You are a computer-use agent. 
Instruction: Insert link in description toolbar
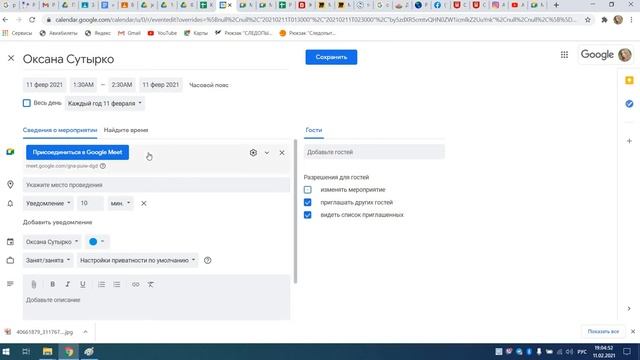point(136,284)
